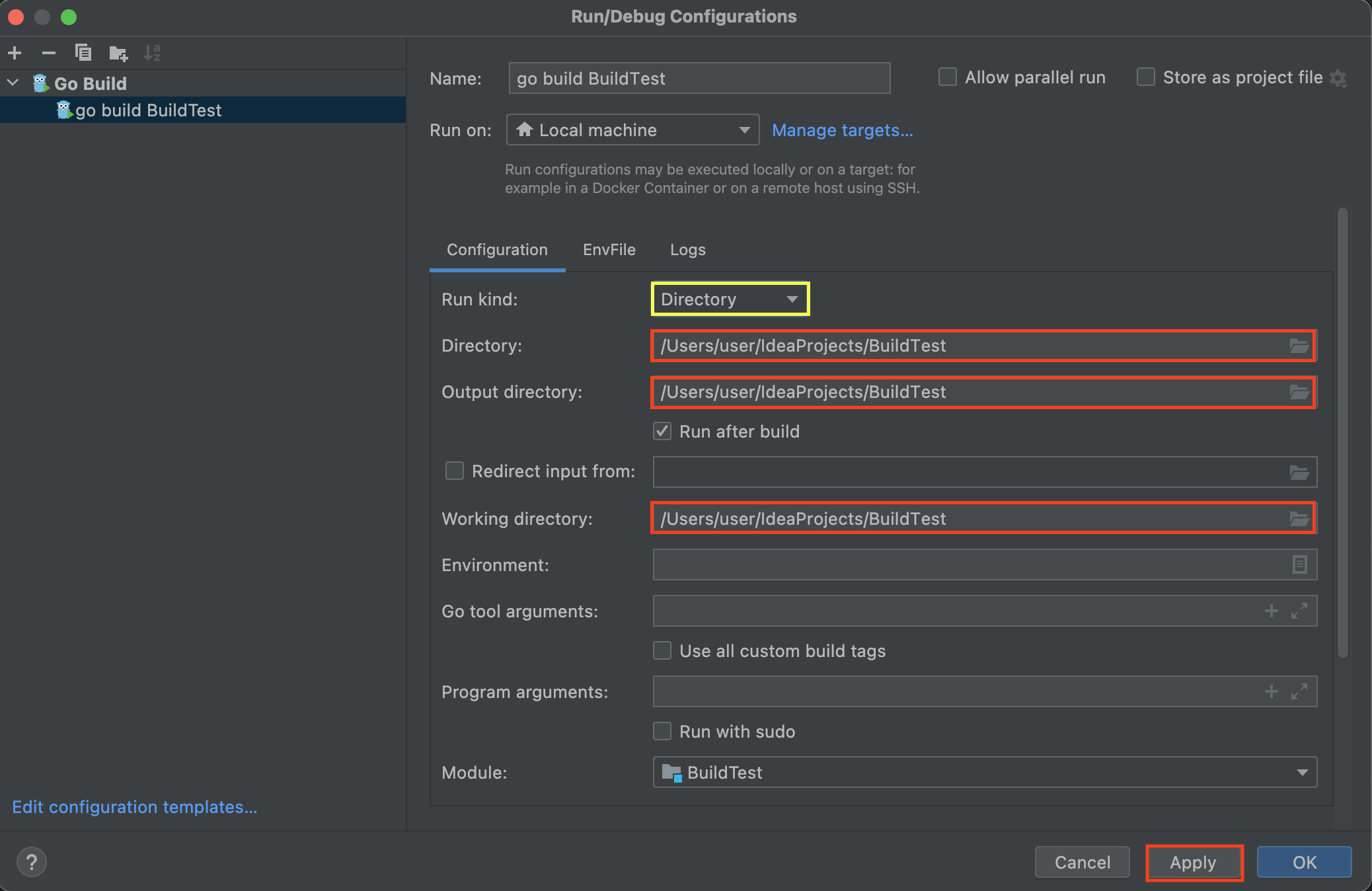The image size is (1372, 891).
Task: Enable Allow parallel run checkbox
Action: [x=948, y=77]
